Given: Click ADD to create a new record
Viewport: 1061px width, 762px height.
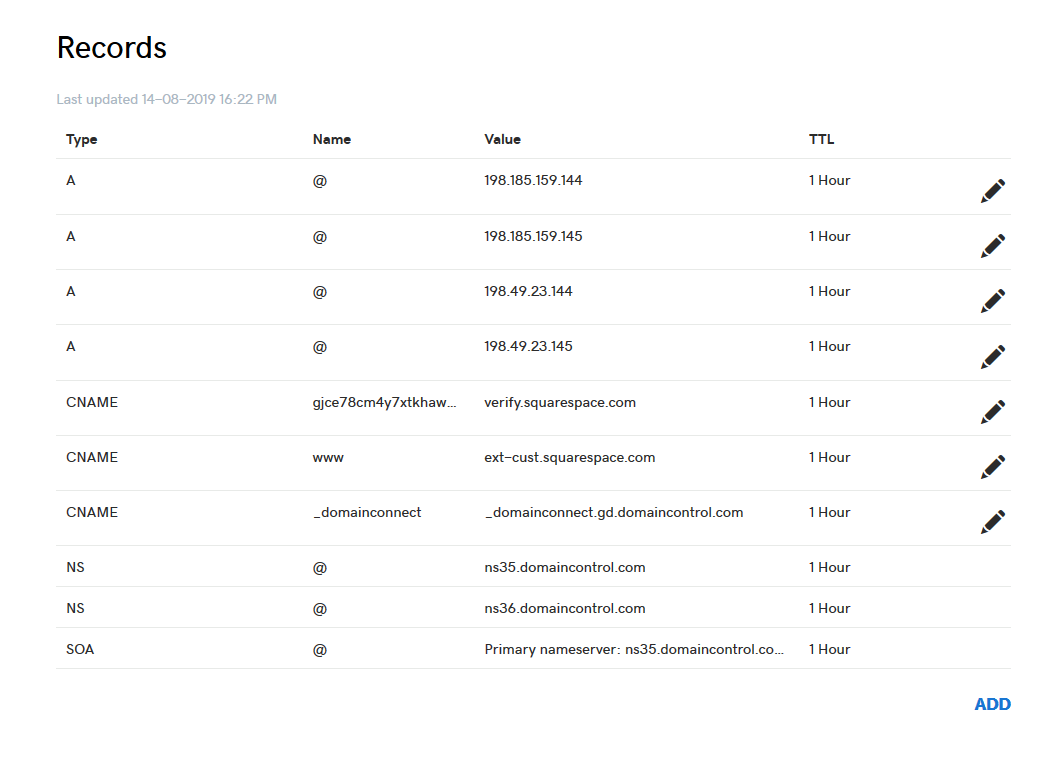Looking at the screenshot, I should coord(992,704).
